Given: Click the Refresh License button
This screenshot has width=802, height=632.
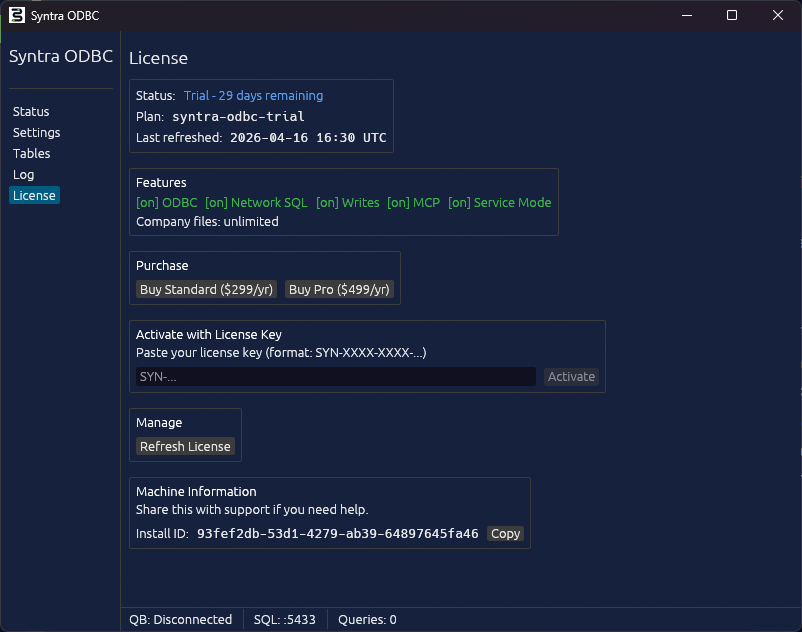Looking at the screenshot, I should (x=185, y=446).
